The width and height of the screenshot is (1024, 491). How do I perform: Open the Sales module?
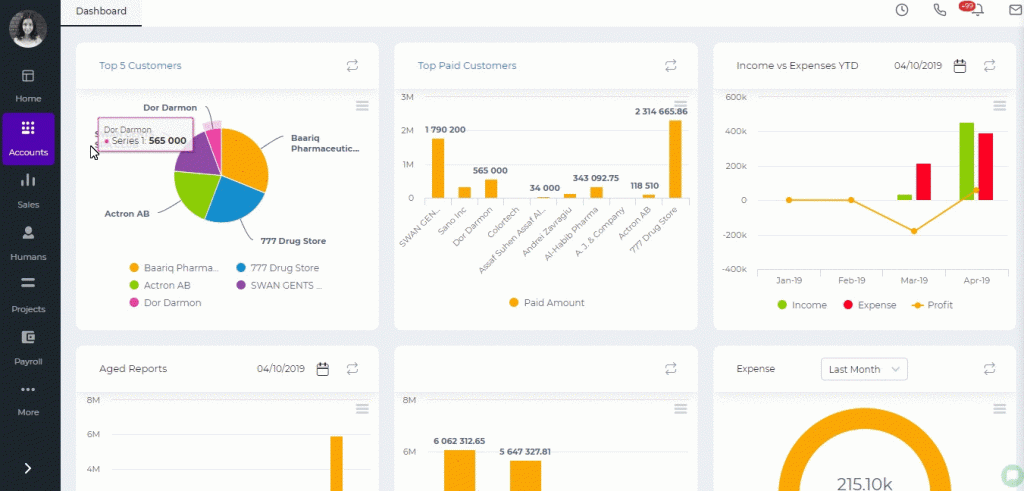point(28,191)
